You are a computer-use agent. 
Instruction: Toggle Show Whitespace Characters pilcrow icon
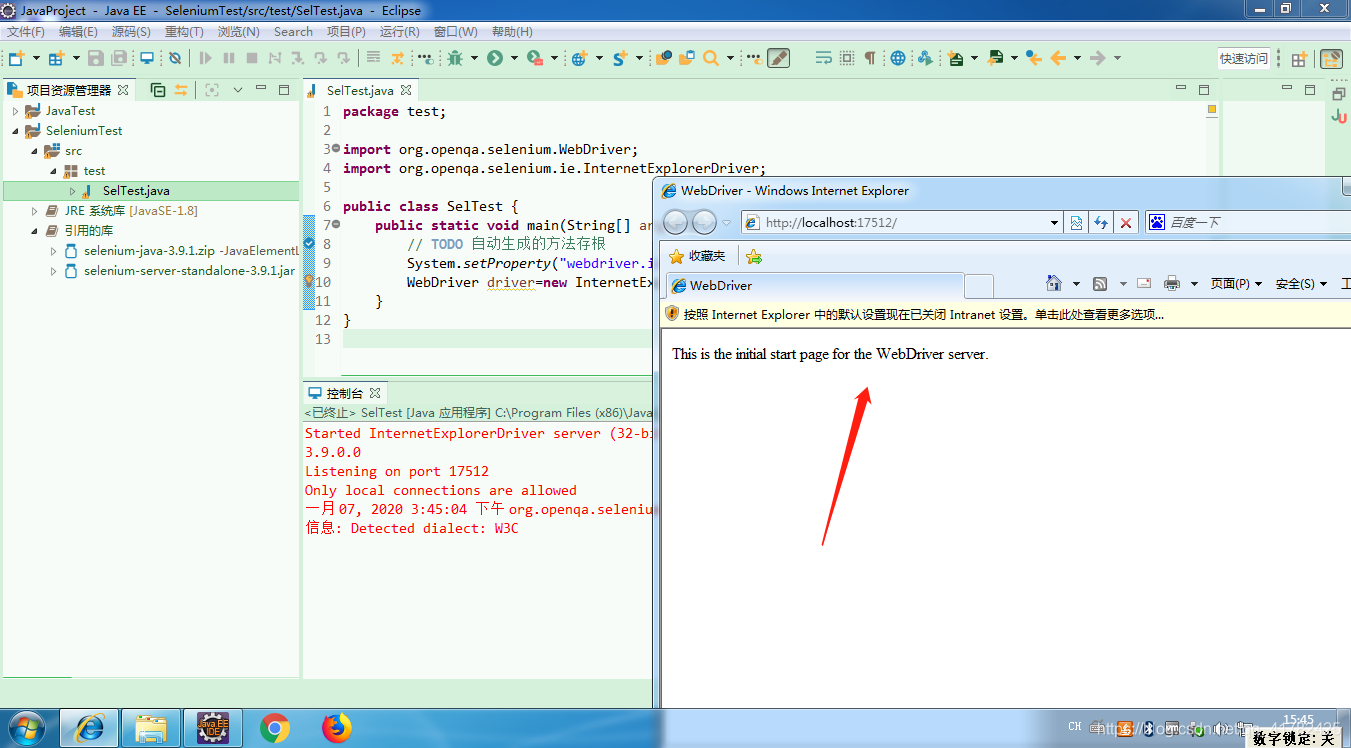[x=870, y=58]
